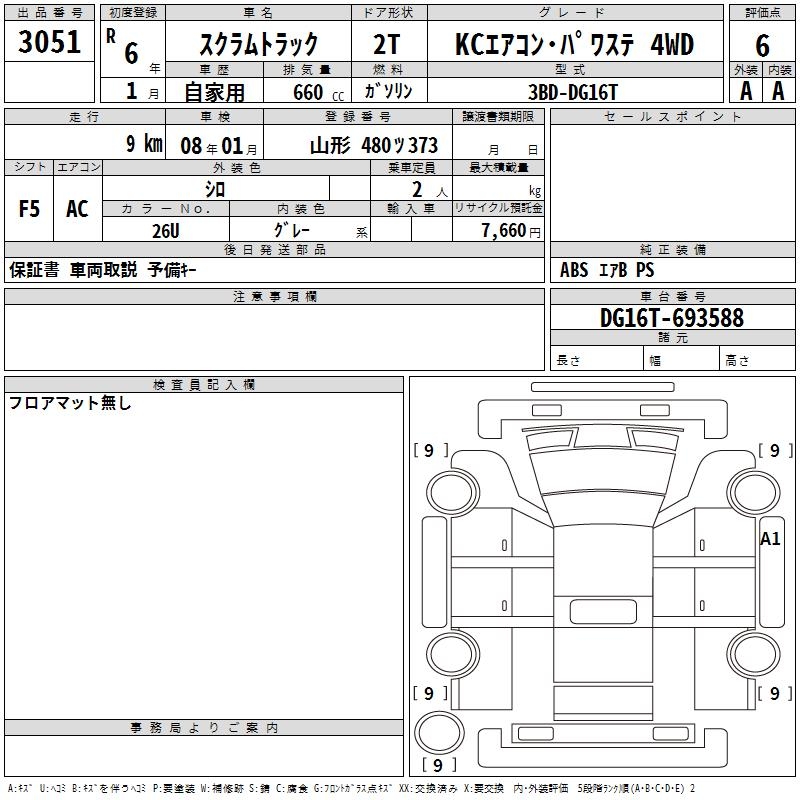Click the seating capacity 2 人
The width and height of the screenshot is (800, 800).
430,189
